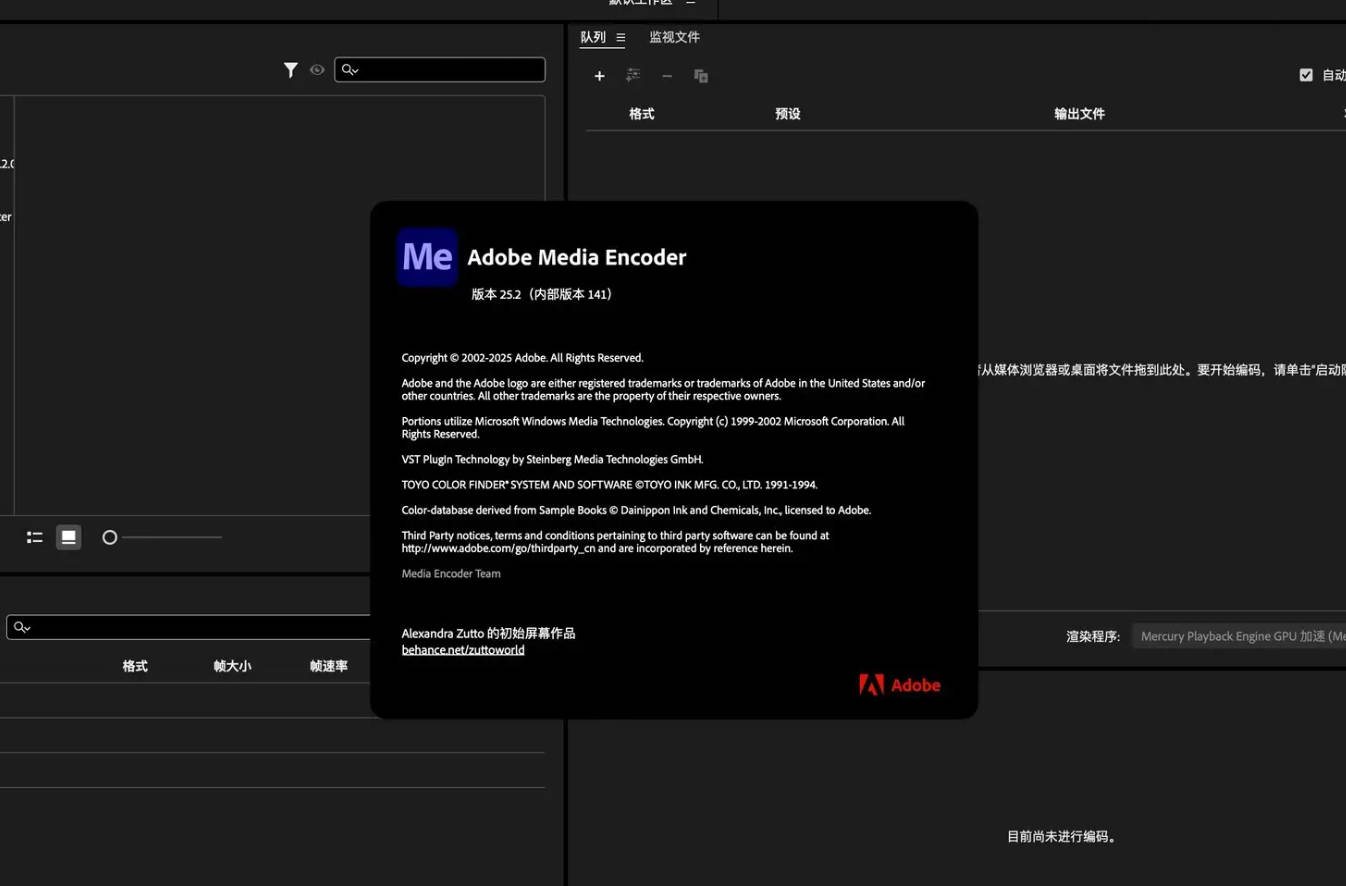Image resolution: width=1346 pixels, height=886 pixels.
Task: Open the queue panel menu with hamburger icon
Action: (x=621, y=37)
